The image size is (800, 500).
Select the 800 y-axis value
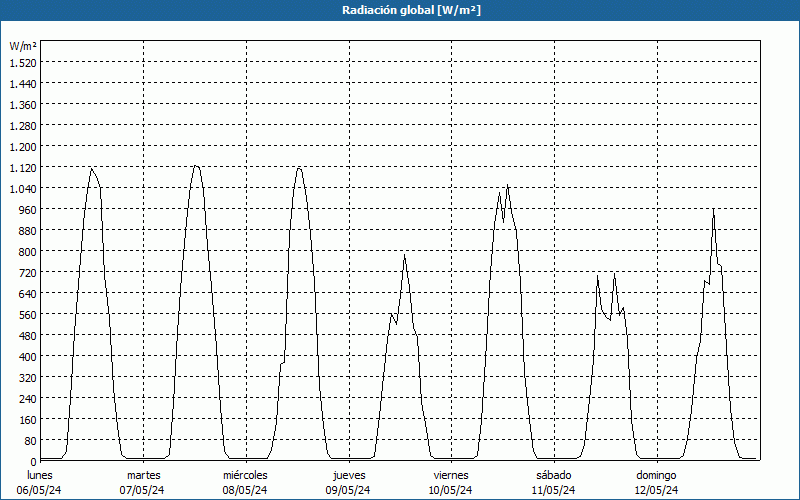[28, 252]
